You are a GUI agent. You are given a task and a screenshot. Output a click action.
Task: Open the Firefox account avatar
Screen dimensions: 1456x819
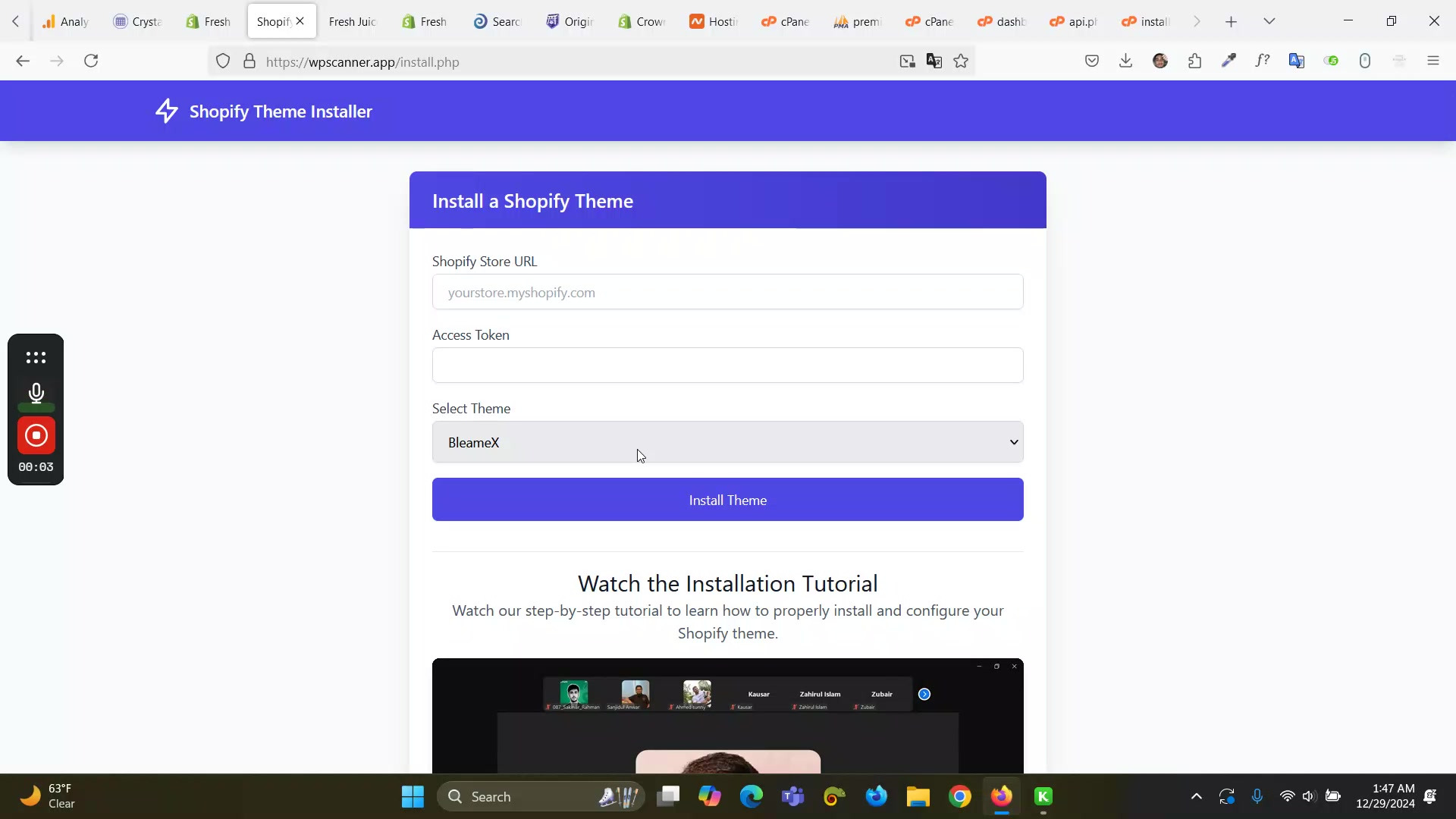[x=1160, y=61]
